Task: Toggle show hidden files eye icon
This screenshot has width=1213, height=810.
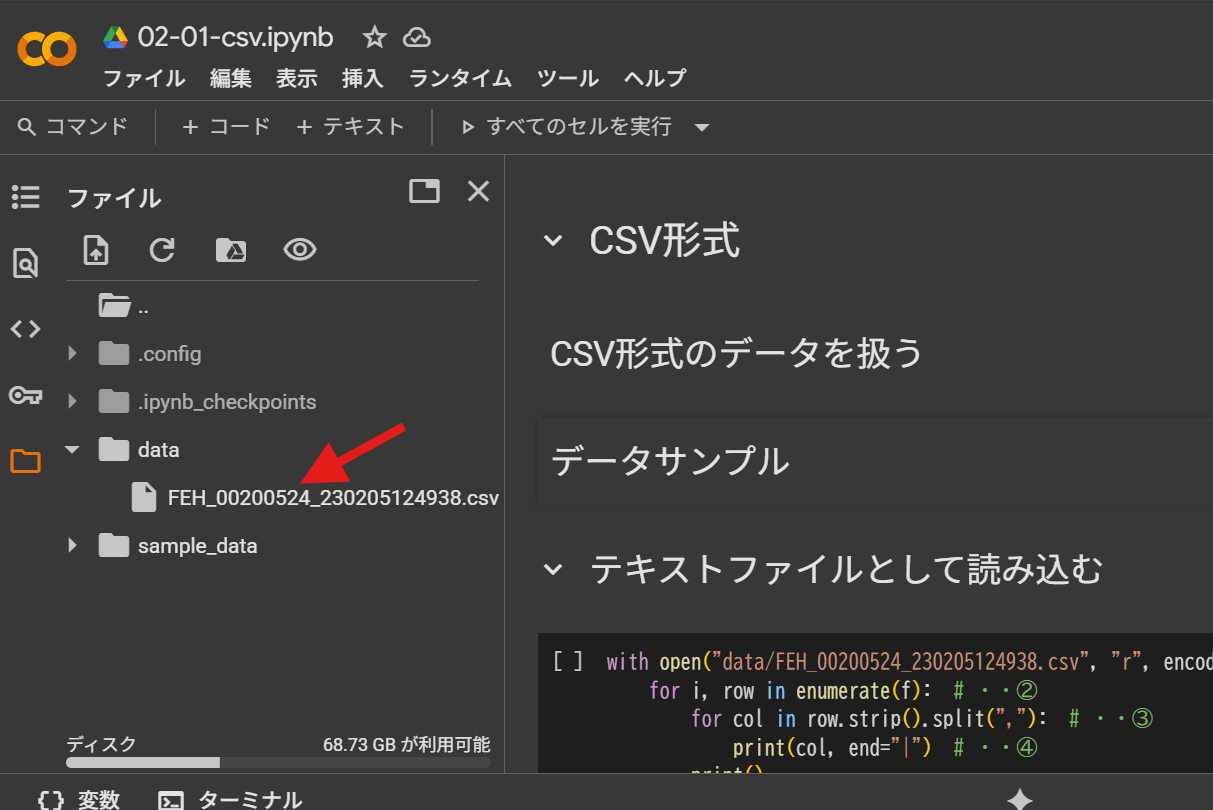Action: click(300, 250)
